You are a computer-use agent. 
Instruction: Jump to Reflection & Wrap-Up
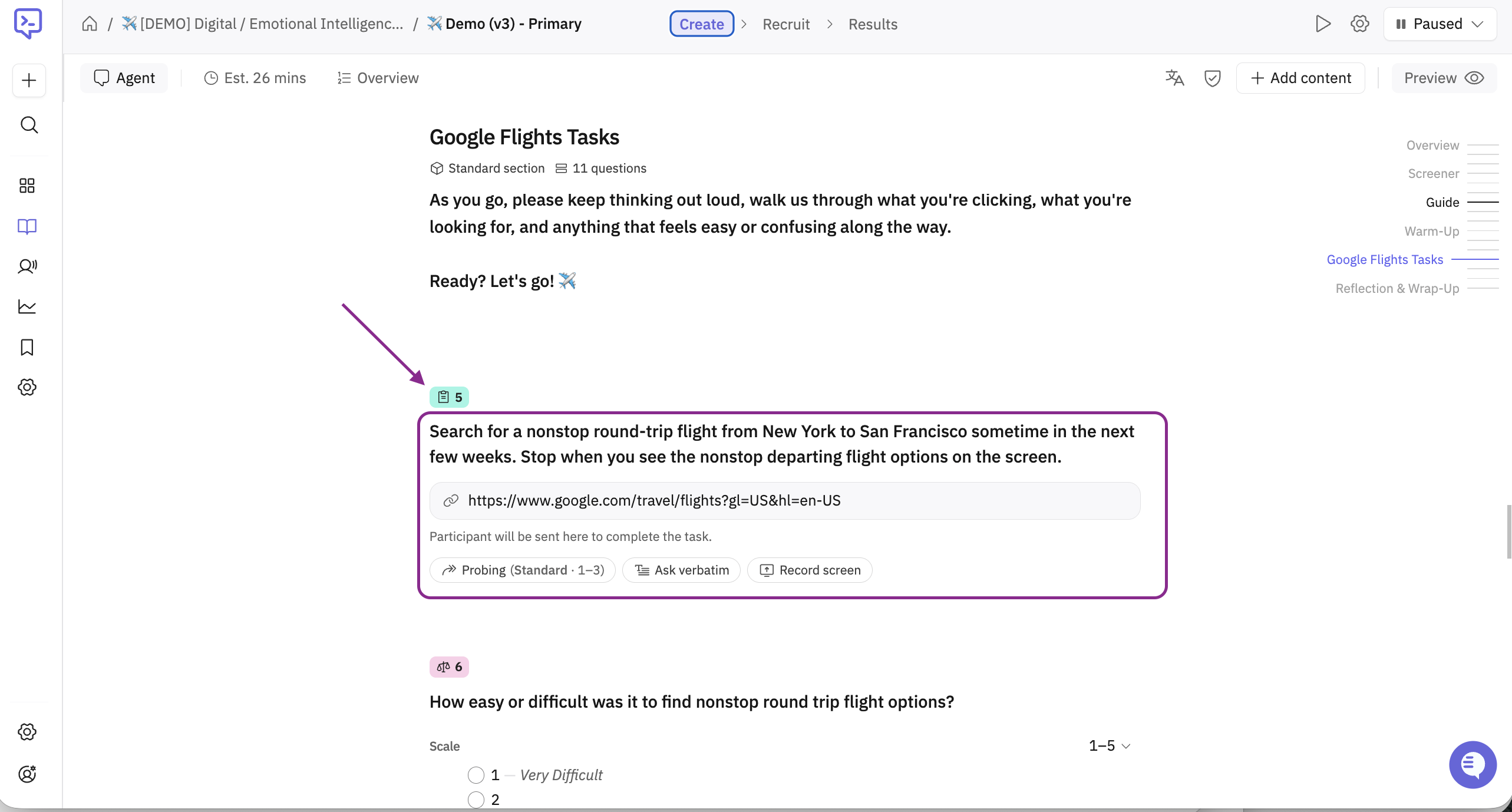pos(1397,288)
